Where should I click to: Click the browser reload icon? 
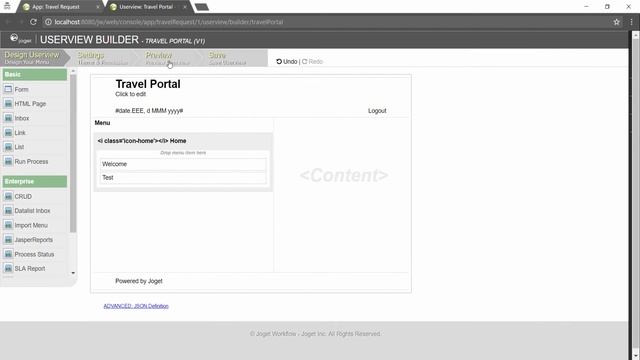33,22
